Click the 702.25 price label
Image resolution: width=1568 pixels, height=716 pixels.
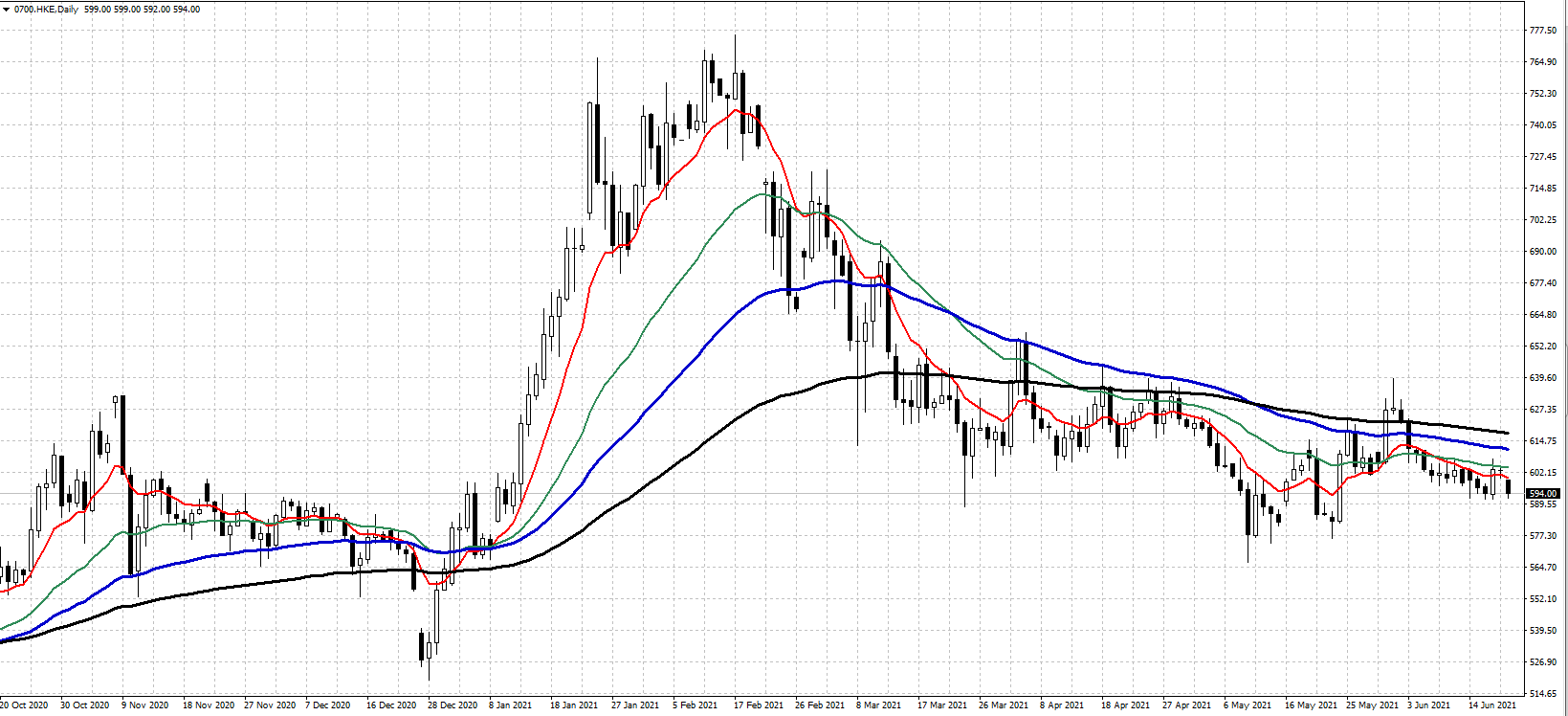click(x=1543, y=220)
